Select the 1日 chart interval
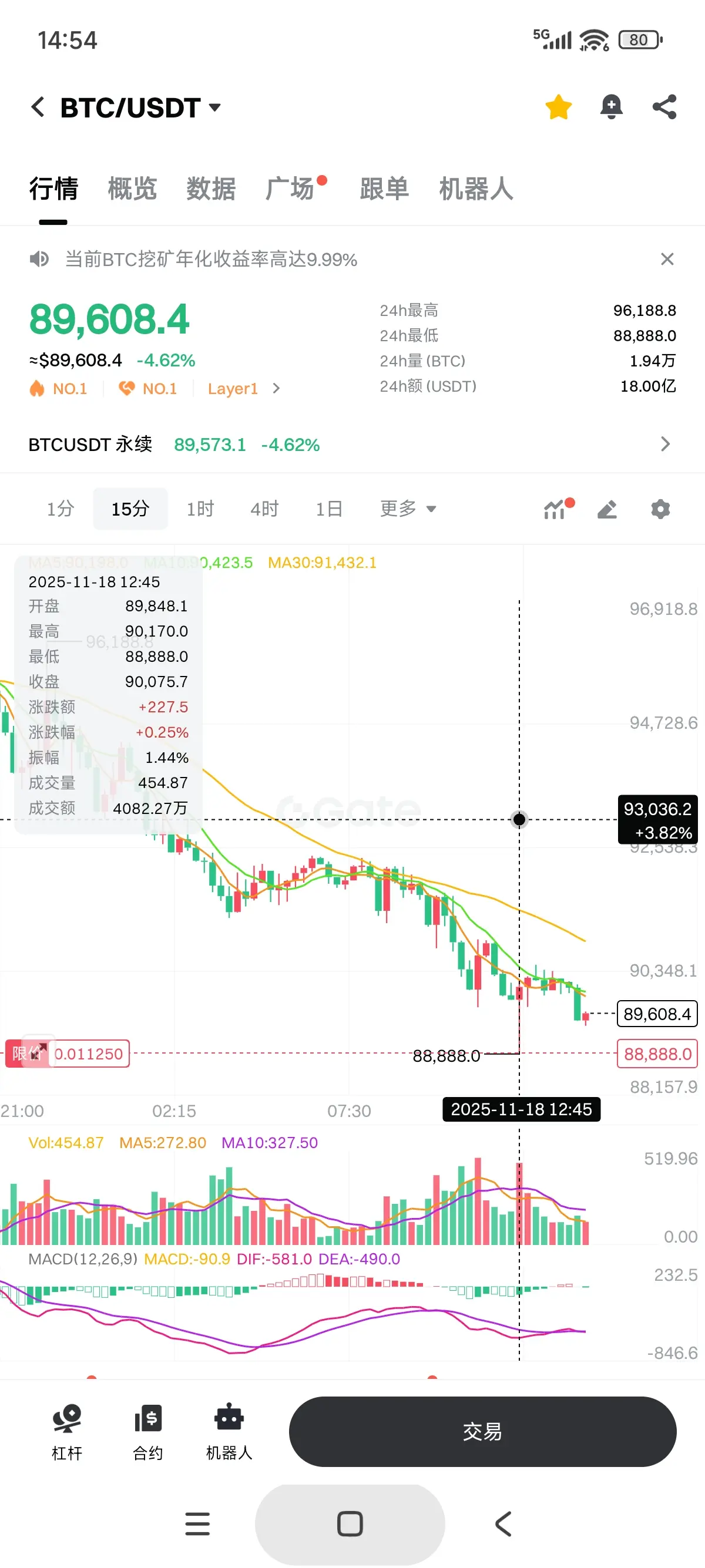 point(329,509)
